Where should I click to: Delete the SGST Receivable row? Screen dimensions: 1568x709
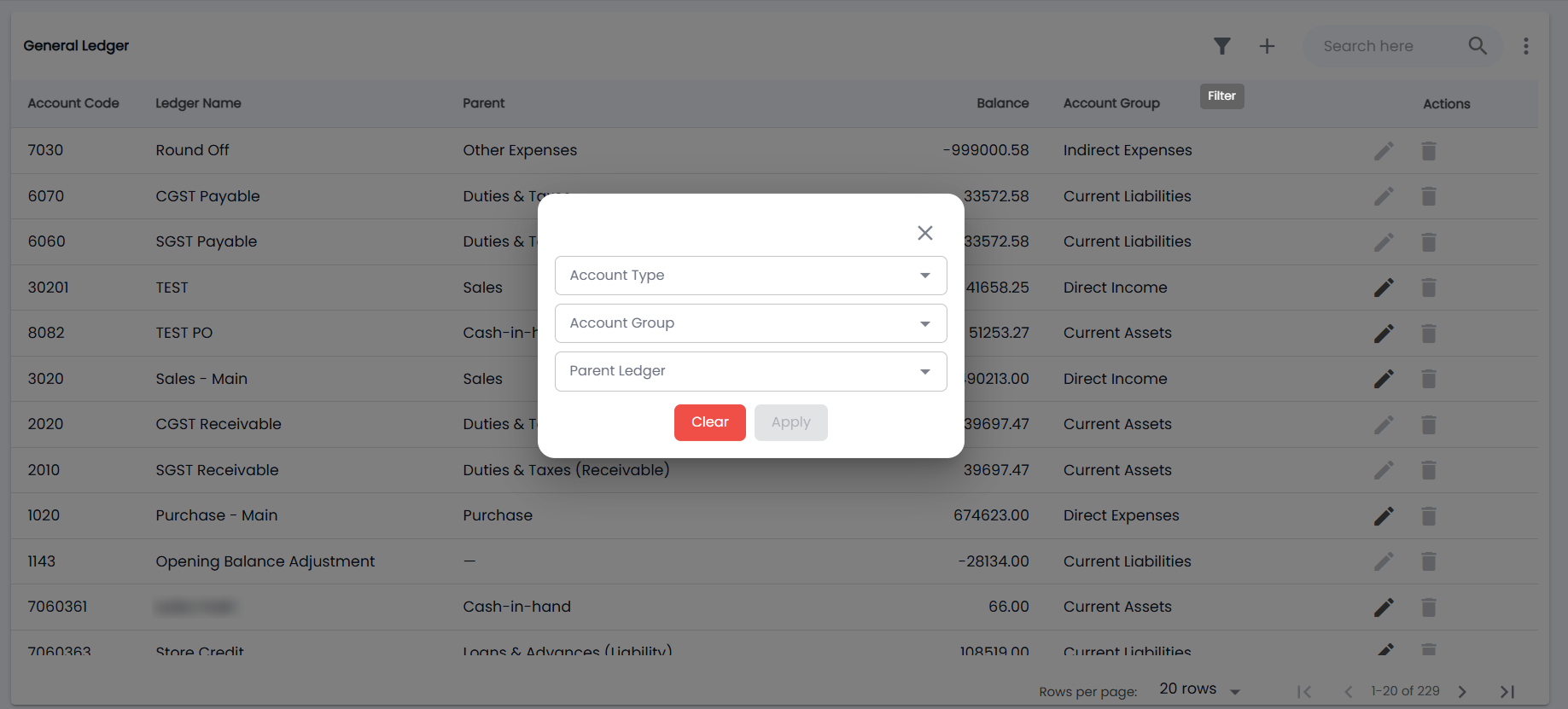tap(1429, 470)
